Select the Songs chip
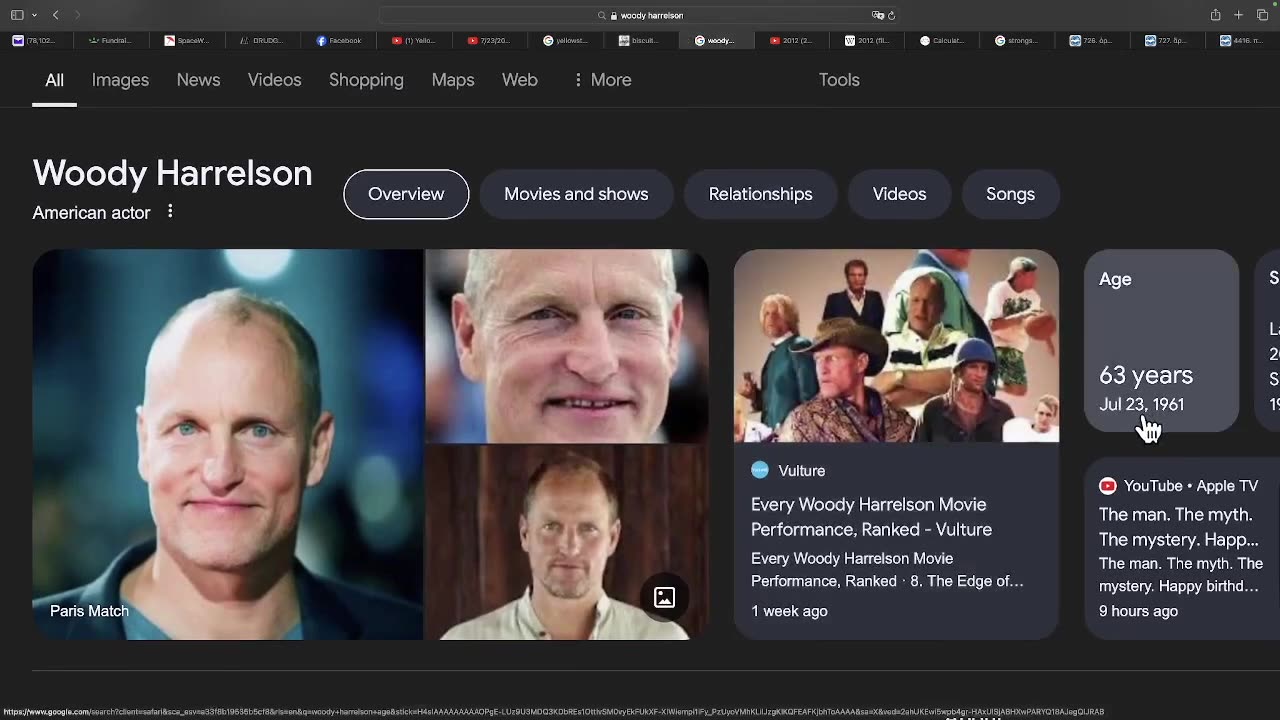1280x720 pixels. (x=1010, y=194)
